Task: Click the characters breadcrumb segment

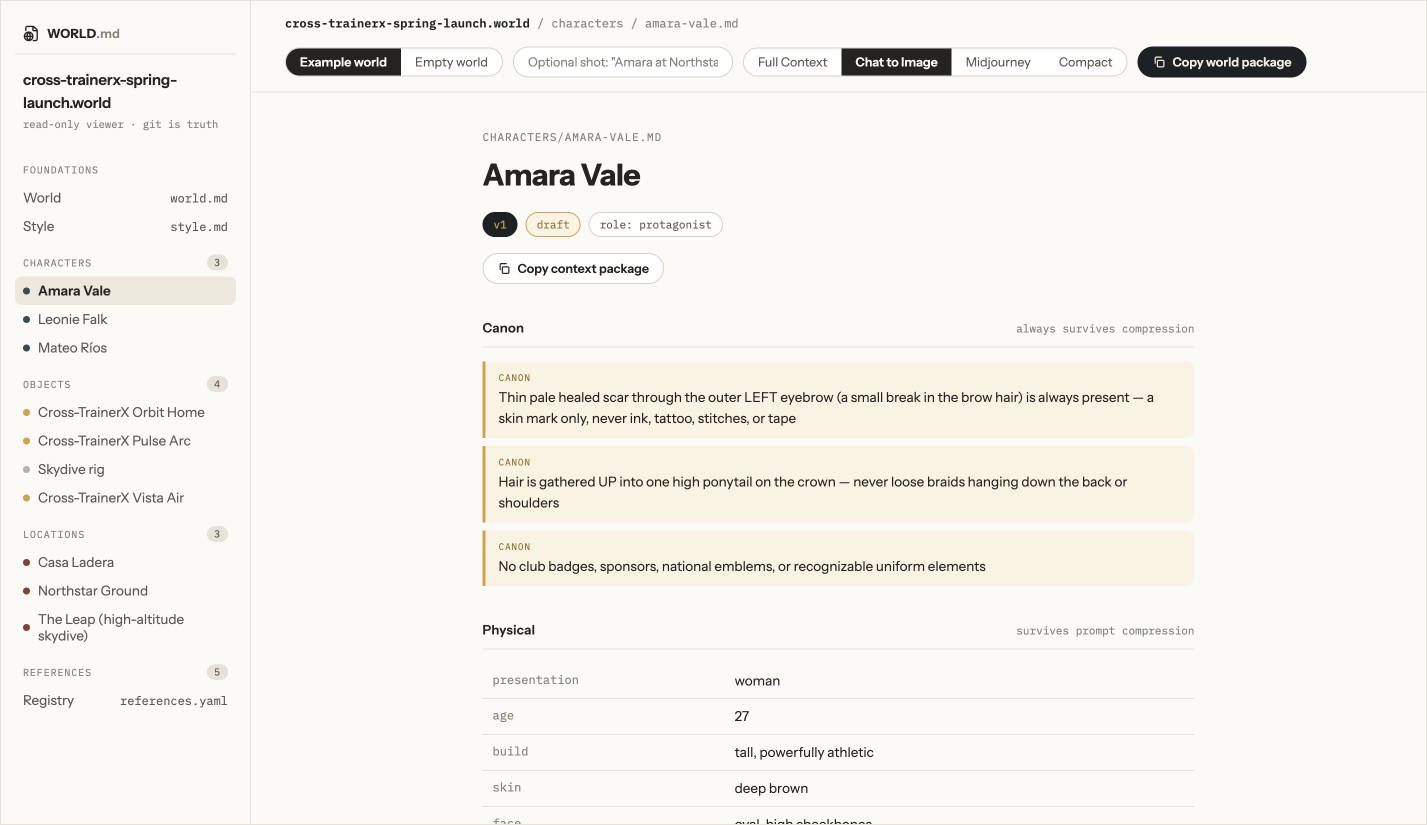Action: click(x=587, y=23)
